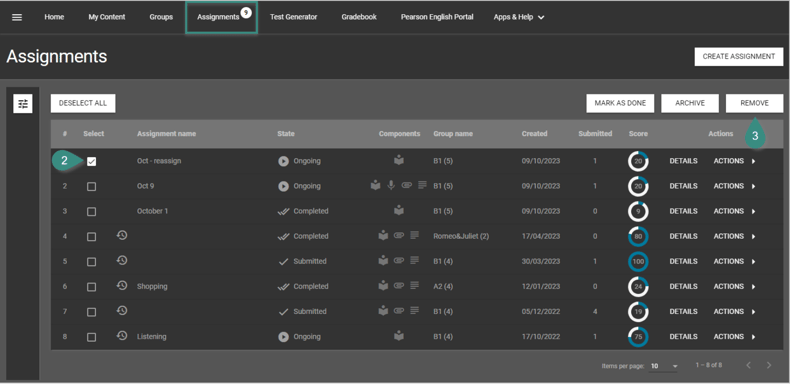The width and height of the screenshot is (790, 384).
Task: Click Submitted check icon in row 5
Action: tap(284, 262)
